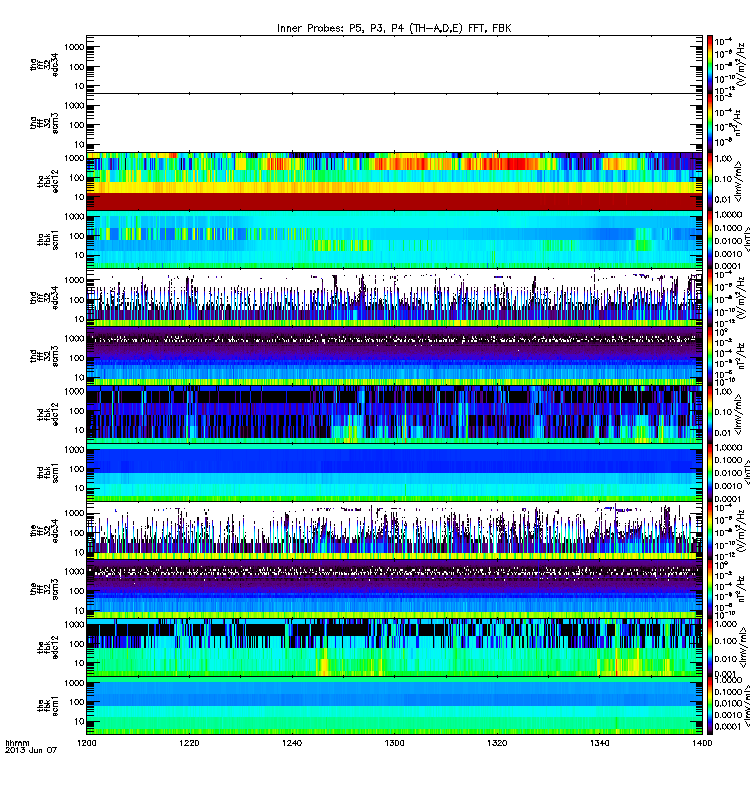Click the dark red 10 Hz band in tha edc12
The width and height of the screenshot is (750, 800).
pos(394,201)
